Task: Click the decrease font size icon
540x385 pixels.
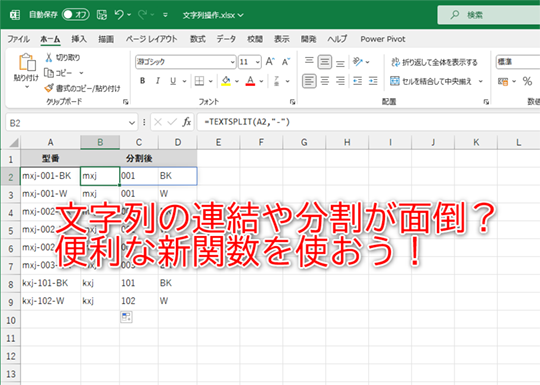Action: [286, 62]
